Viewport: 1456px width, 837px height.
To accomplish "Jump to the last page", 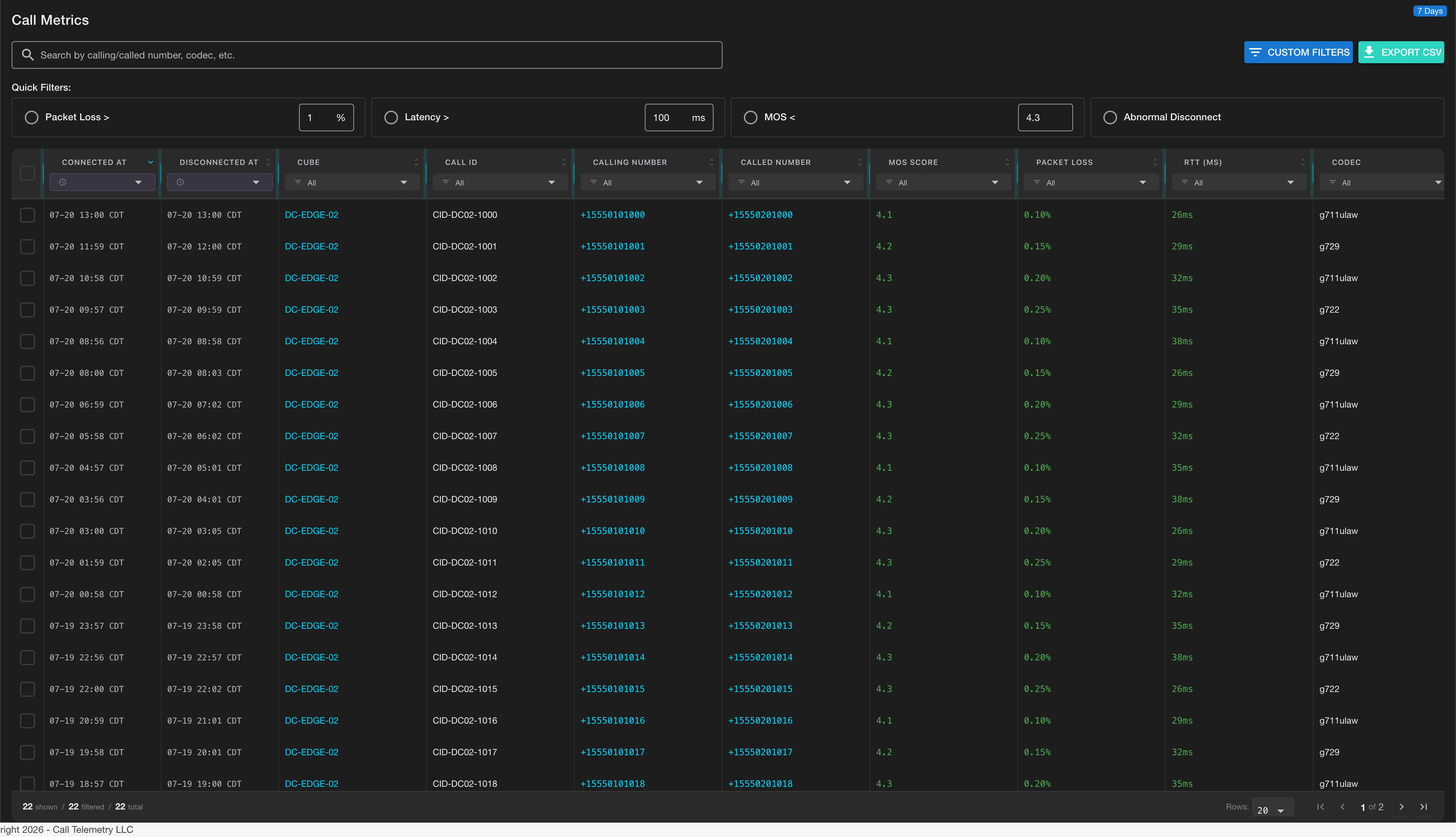I will (1424, 806).
